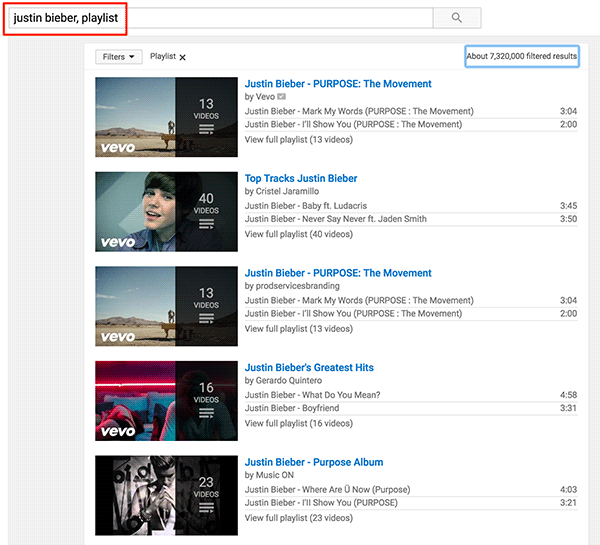The height and width of the screenshot is (545, 600).
Task: Click the 4:58 duration of What Do You Mean?
Action: 568,395
